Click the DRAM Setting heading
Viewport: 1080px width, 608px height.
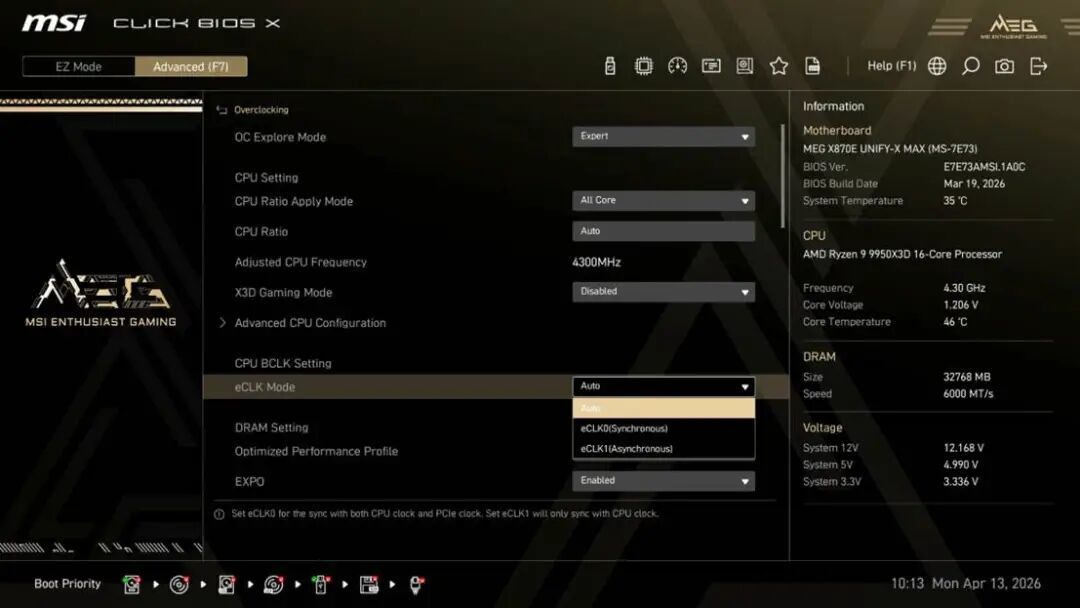(271, 428)
